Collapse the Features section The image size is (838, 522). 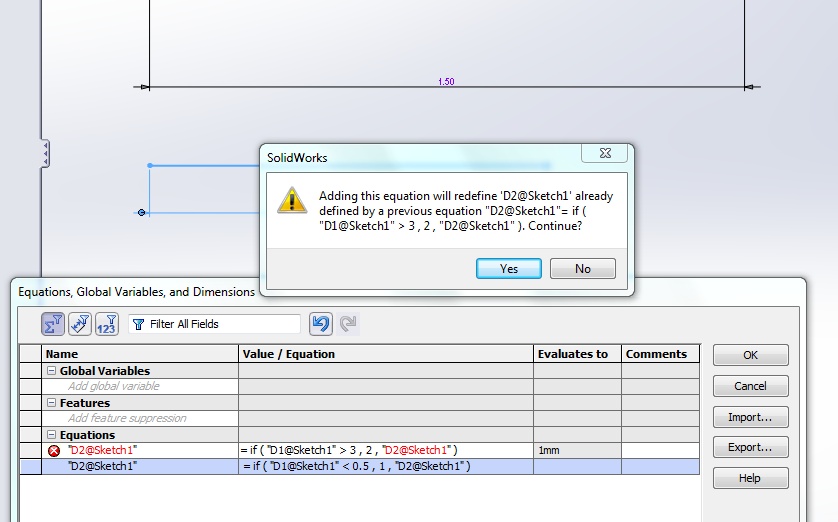tap(51, 402)
